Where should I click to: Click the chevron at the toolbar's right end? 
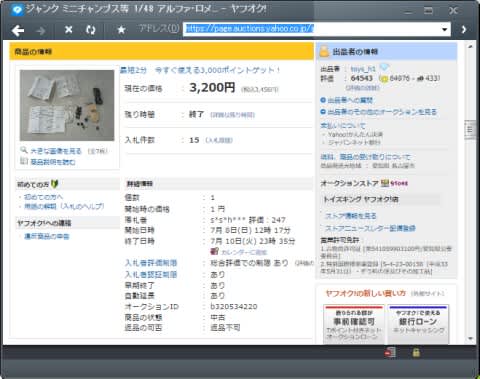tap(464, 30)
